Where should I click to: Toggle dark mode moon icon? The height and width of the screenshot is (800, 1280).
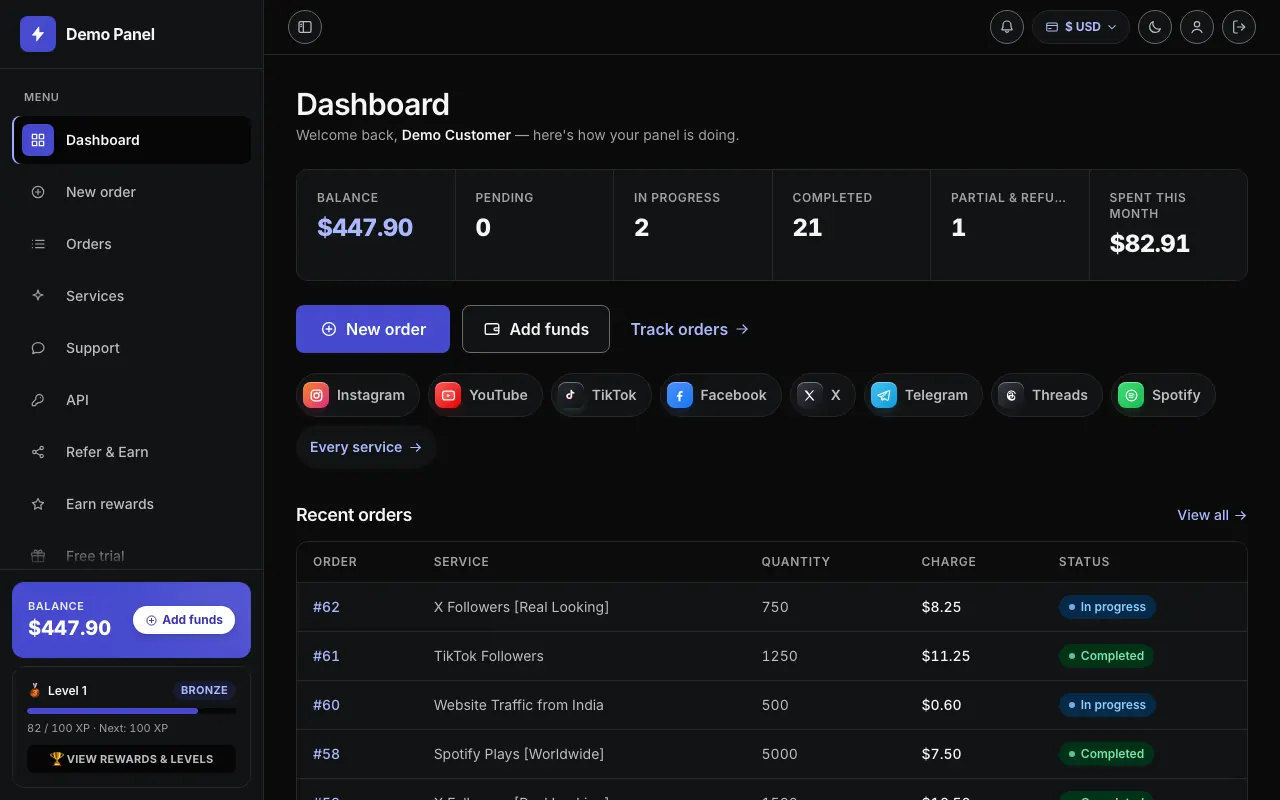(x=1155, y=27)
